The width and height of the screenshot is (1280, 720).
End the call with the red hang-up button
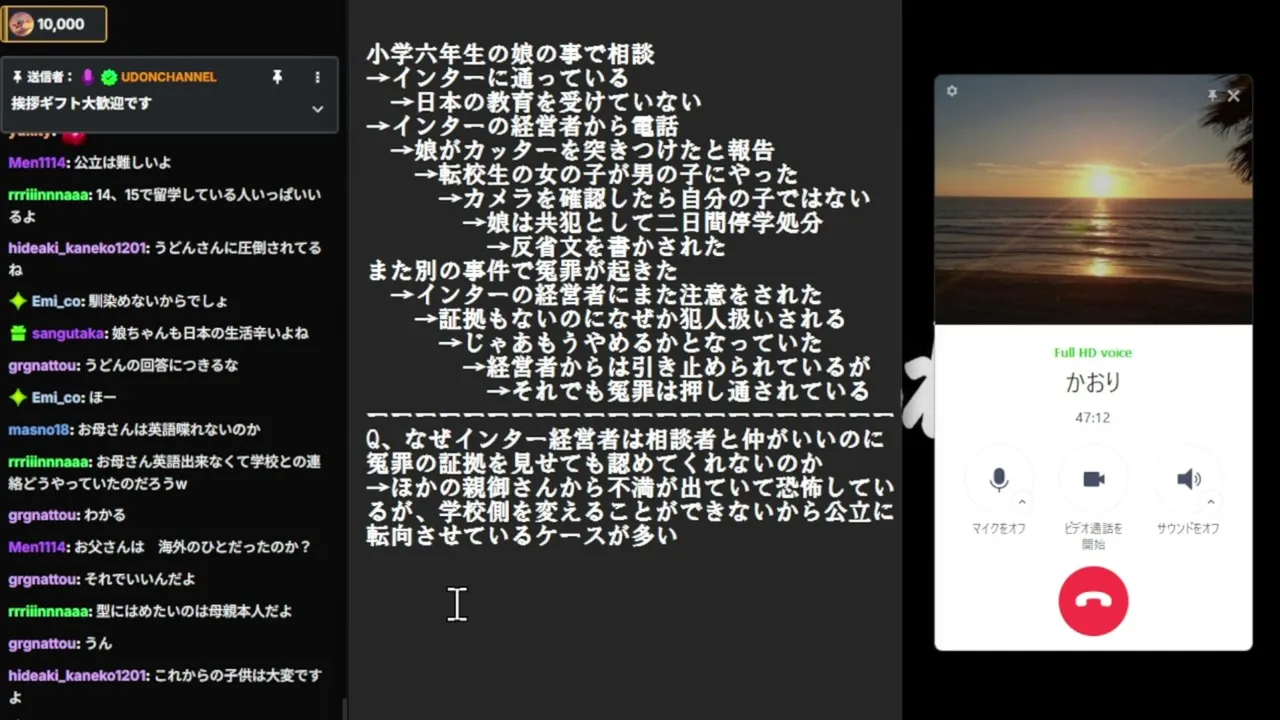tap(1093, 601)
